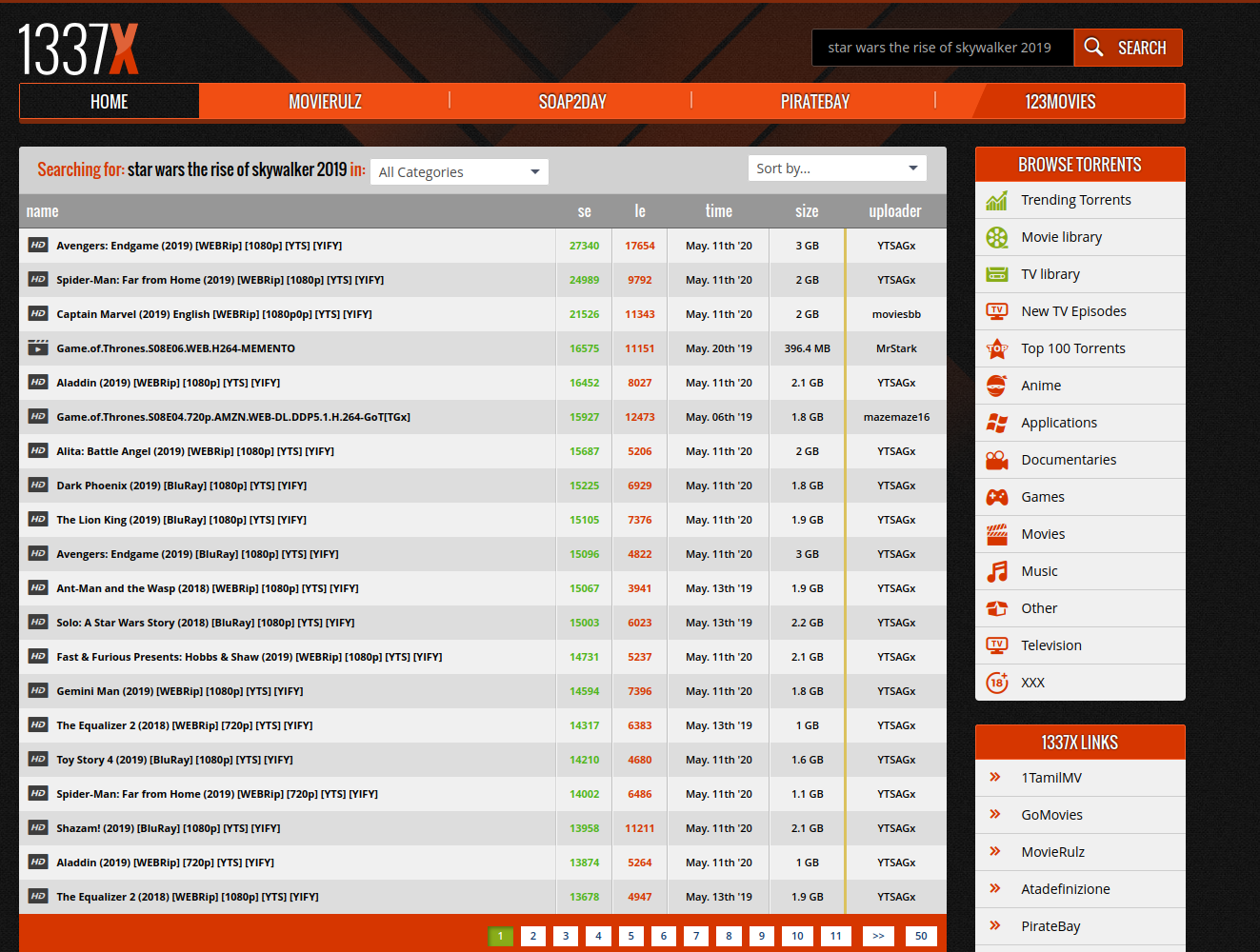Open the 123MOVIES tab

click(x=1060, y=101)
